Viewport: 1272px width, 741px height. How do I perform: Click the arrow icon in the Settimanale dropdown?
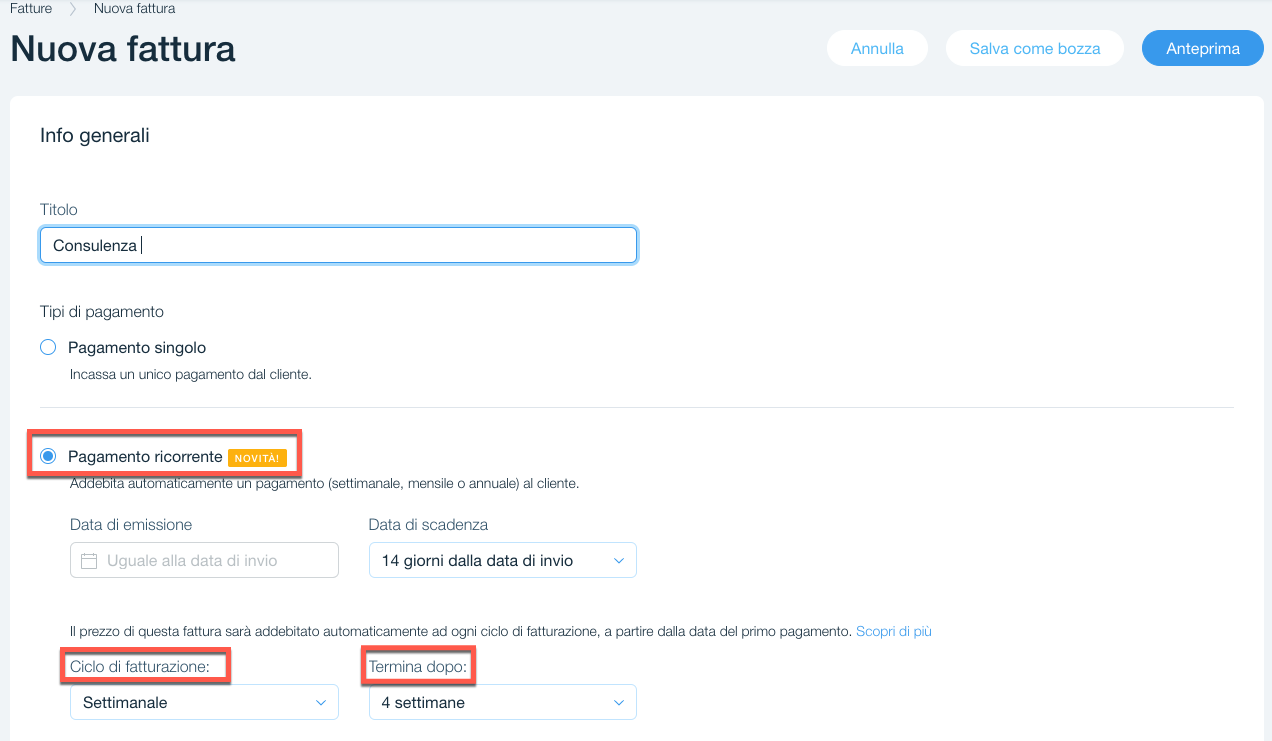pyautogui.click(x=321, y=703)
